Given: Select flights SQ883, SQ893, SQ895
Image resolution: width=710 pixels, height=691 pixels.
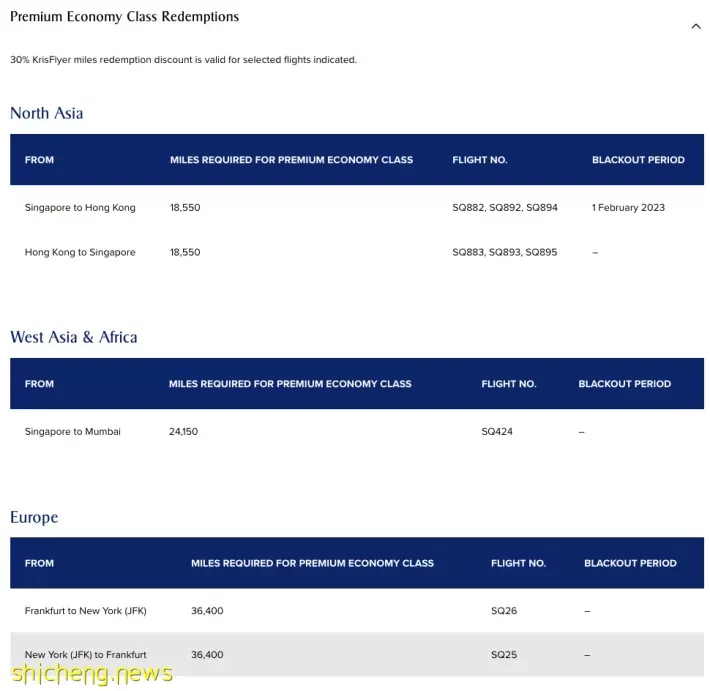Looking at the screenshot, I should click(x=504, y=252).
